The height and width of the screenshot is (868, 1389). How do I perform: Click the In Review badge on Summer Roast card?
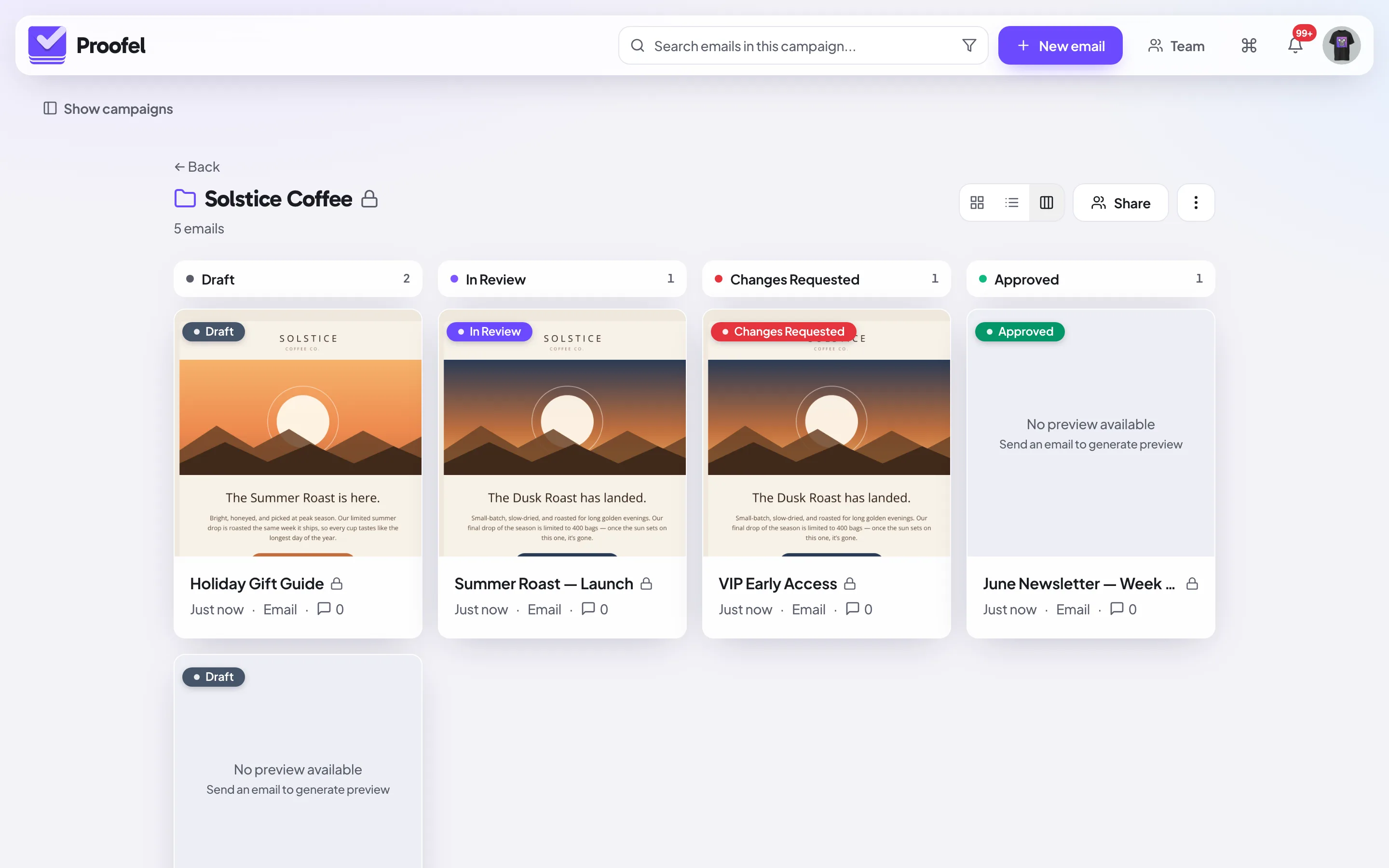pos(489,332)
